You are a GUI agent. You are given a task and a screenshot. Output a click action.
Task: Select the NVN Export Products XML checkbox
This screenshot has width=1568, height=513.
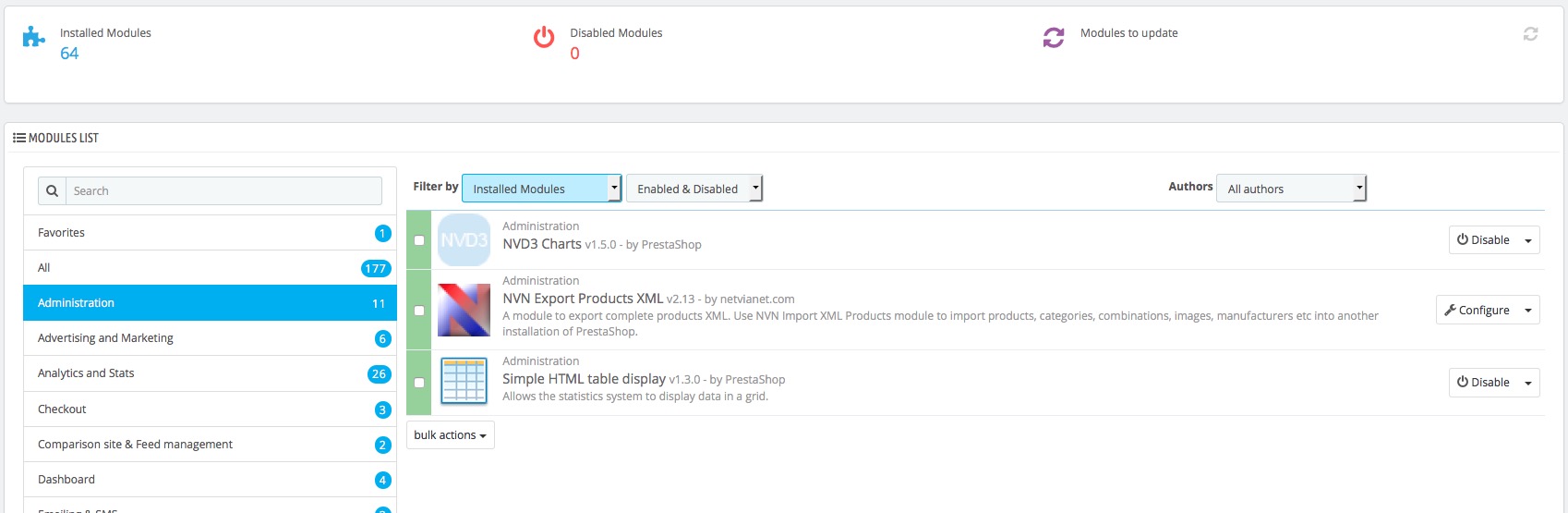point(419,311)
